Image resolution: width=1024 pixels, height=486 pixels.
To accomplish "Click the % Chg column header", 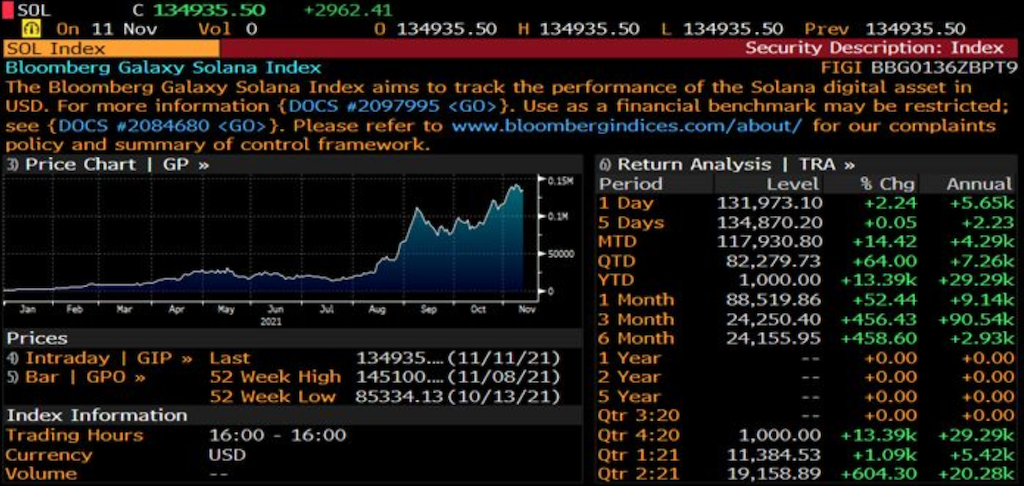I will tap(889, 184).
